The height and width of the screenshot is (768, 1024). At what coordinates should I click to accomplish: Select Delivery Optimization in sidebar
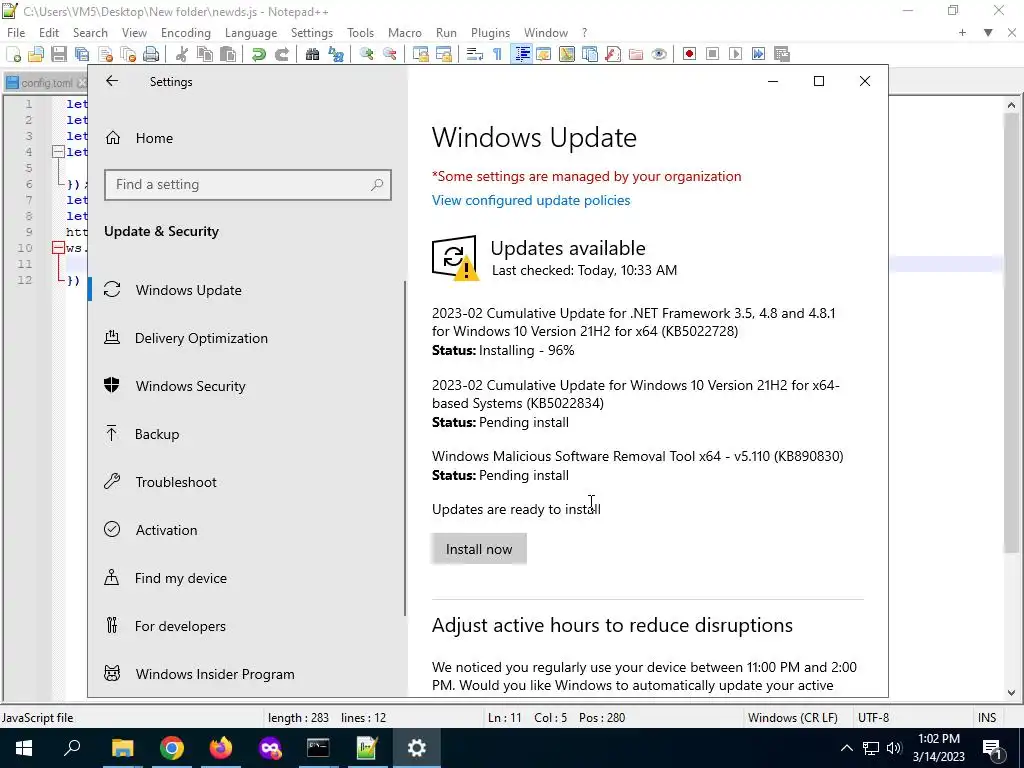pos(201,338)
